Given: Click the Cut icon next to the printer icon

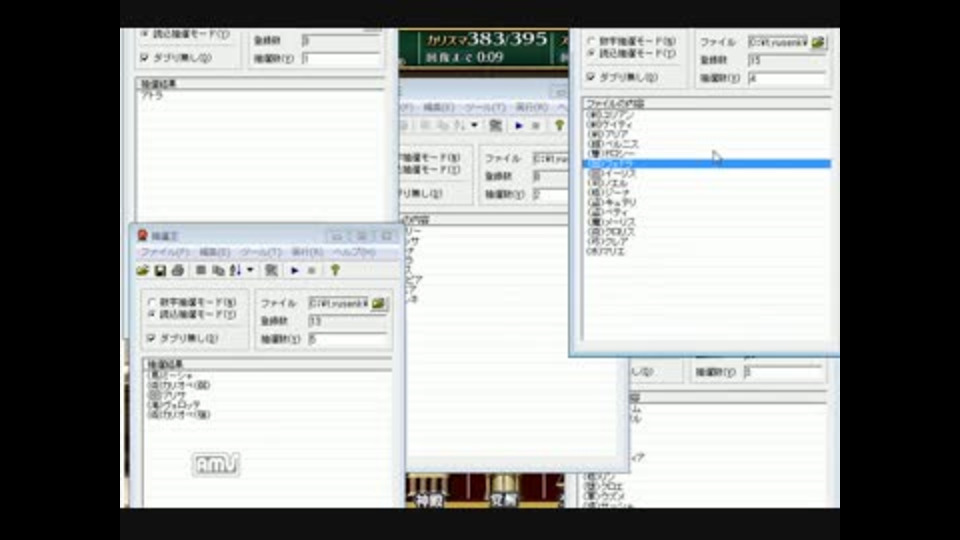Looking at the screenshot, I should [200, 270].
